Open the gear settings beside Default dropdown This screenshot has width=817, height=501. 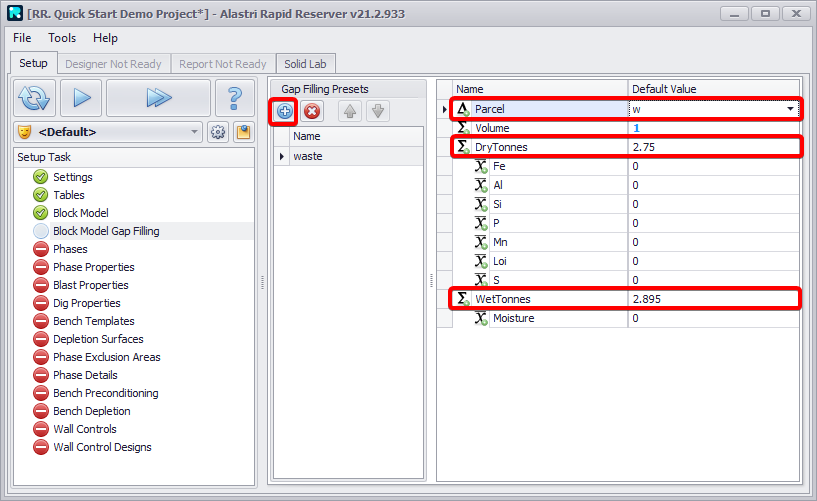[x=218, y=132]
